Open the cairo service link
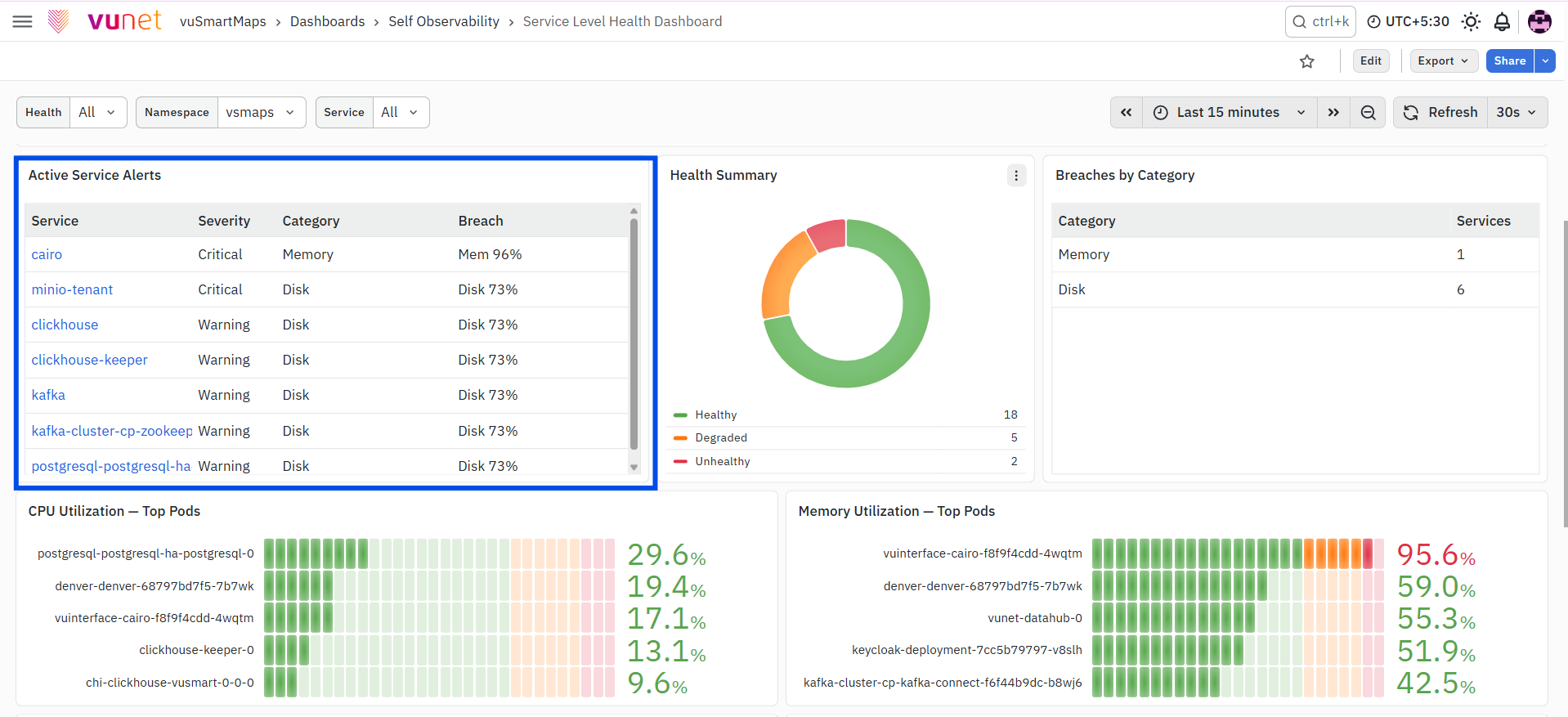Screen dimensions: 1568x717 [47, 255]
